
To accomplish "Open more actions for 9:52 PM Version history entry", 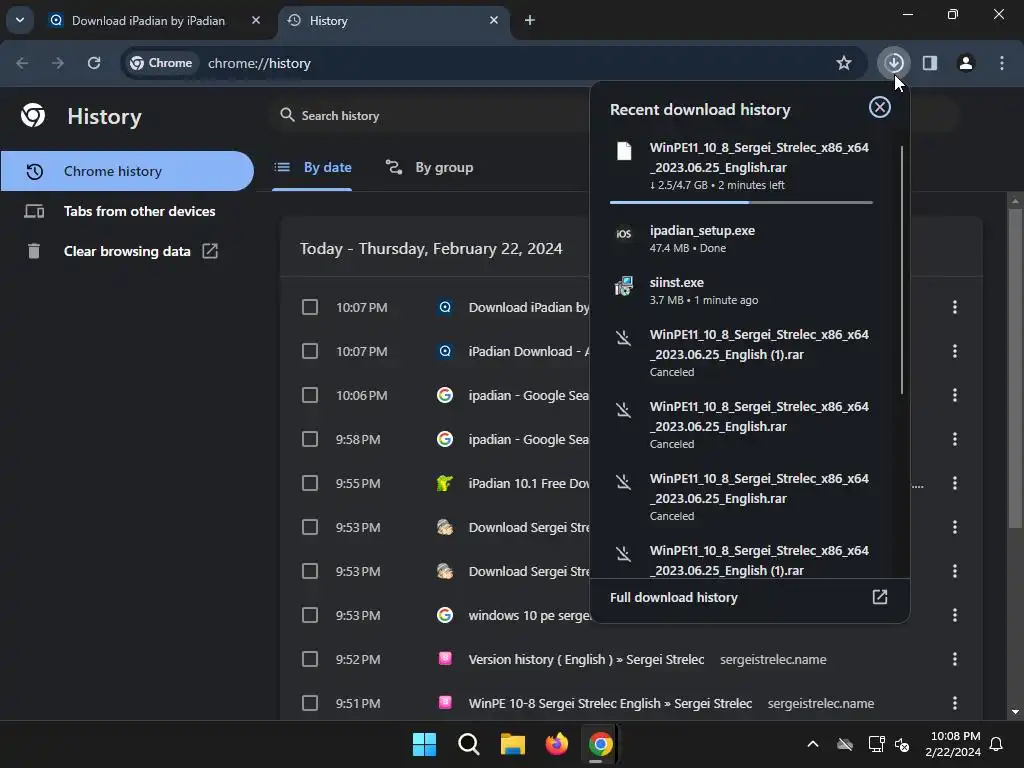I will (x=955, y=659).
